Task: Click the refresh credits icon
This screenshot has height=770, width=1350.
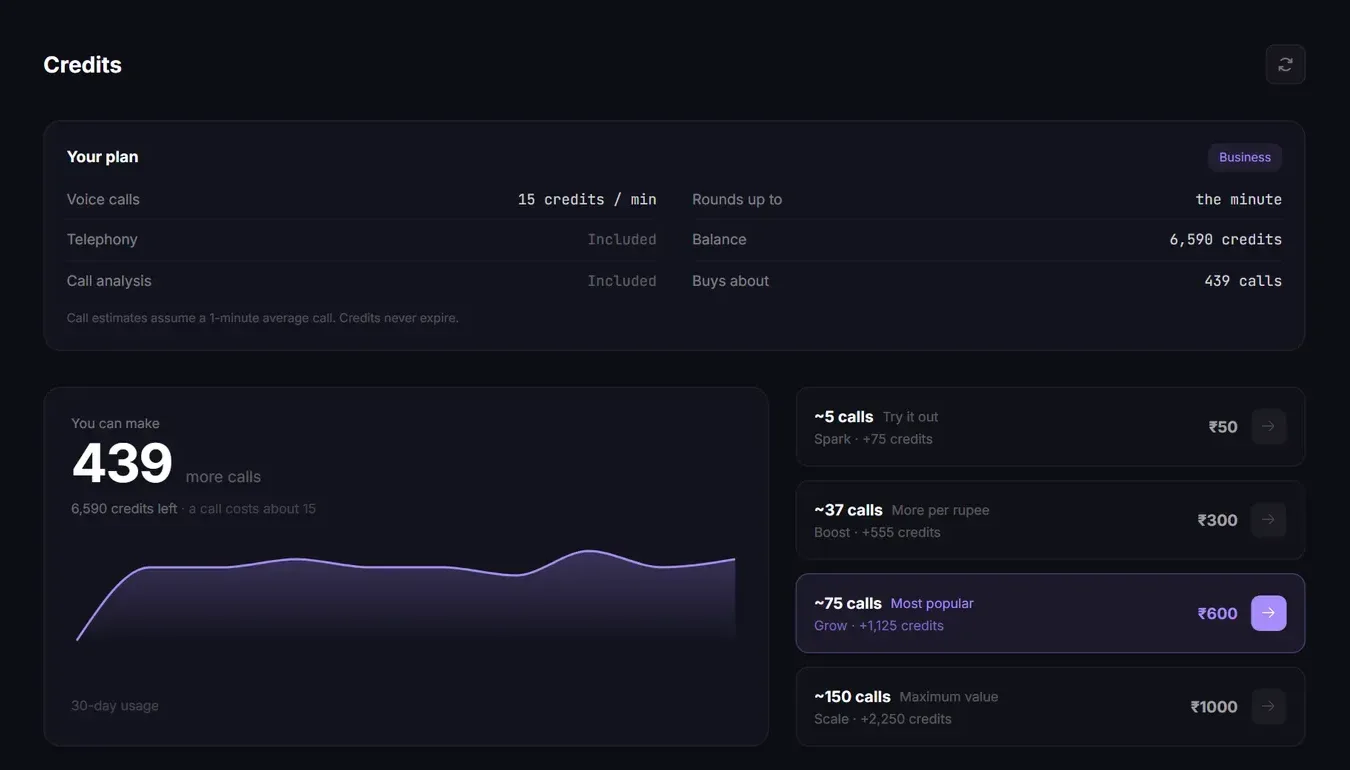Action: (1285, 65)
